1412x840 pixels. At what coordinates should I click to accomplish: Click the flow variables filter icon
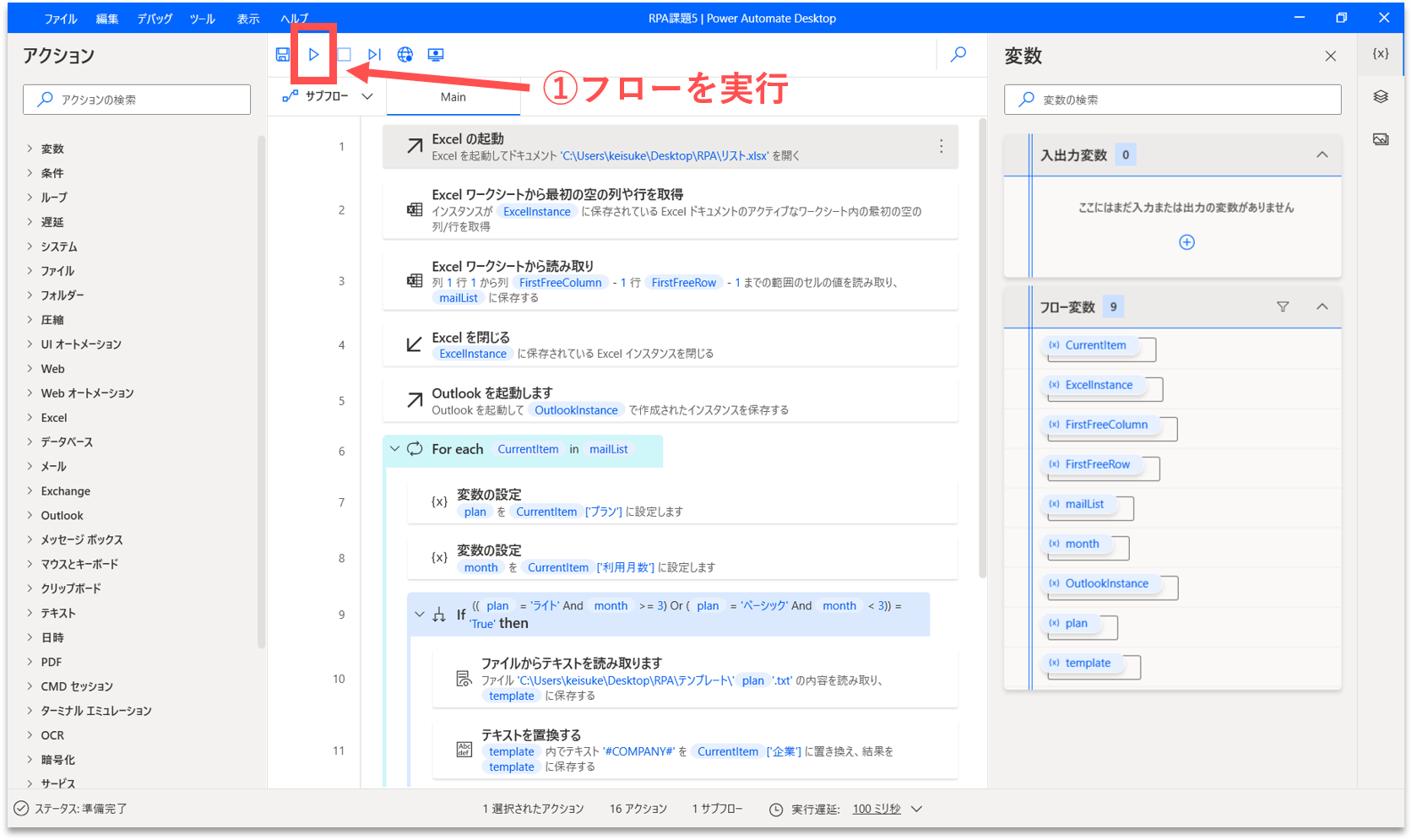pos(1283,307)
